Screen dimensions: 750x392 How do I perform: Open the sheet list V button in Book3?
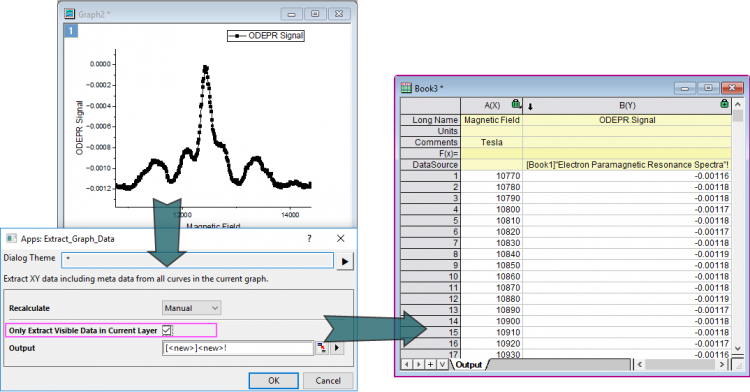click(x=442, y=364)
